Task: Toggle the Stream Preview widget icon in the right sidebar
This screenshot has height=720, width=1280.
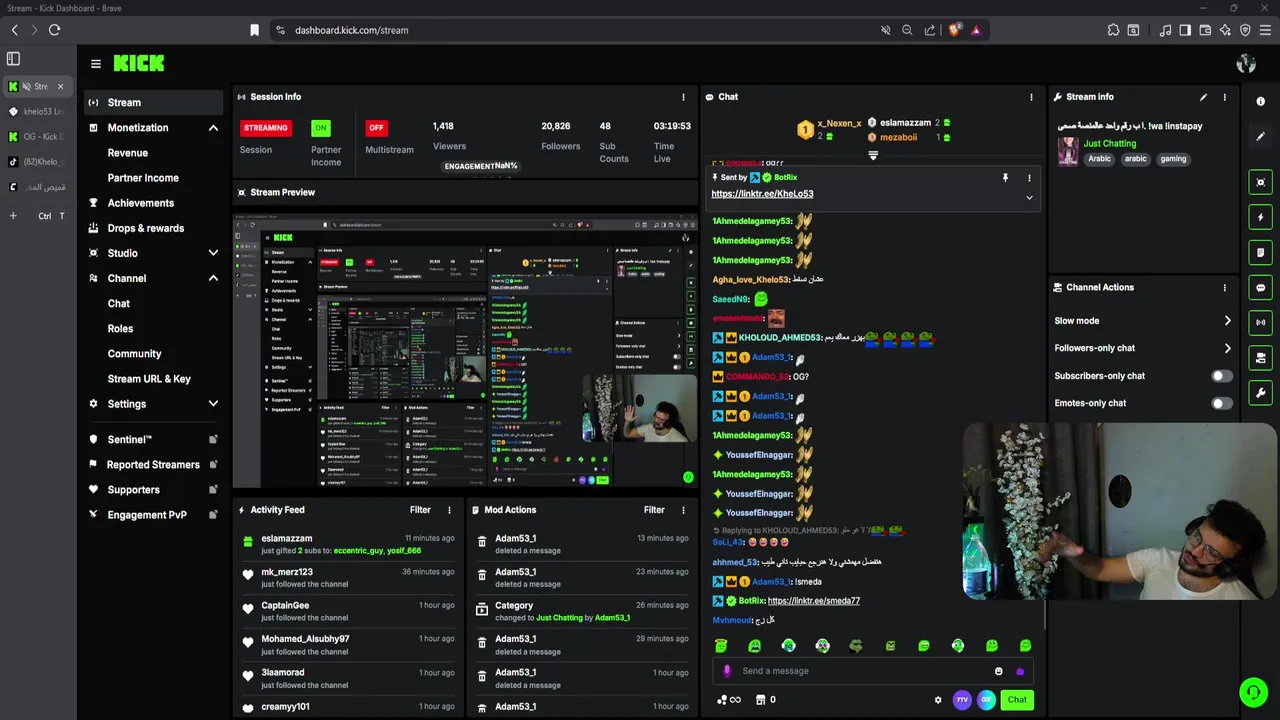Action: point(1260,182)
